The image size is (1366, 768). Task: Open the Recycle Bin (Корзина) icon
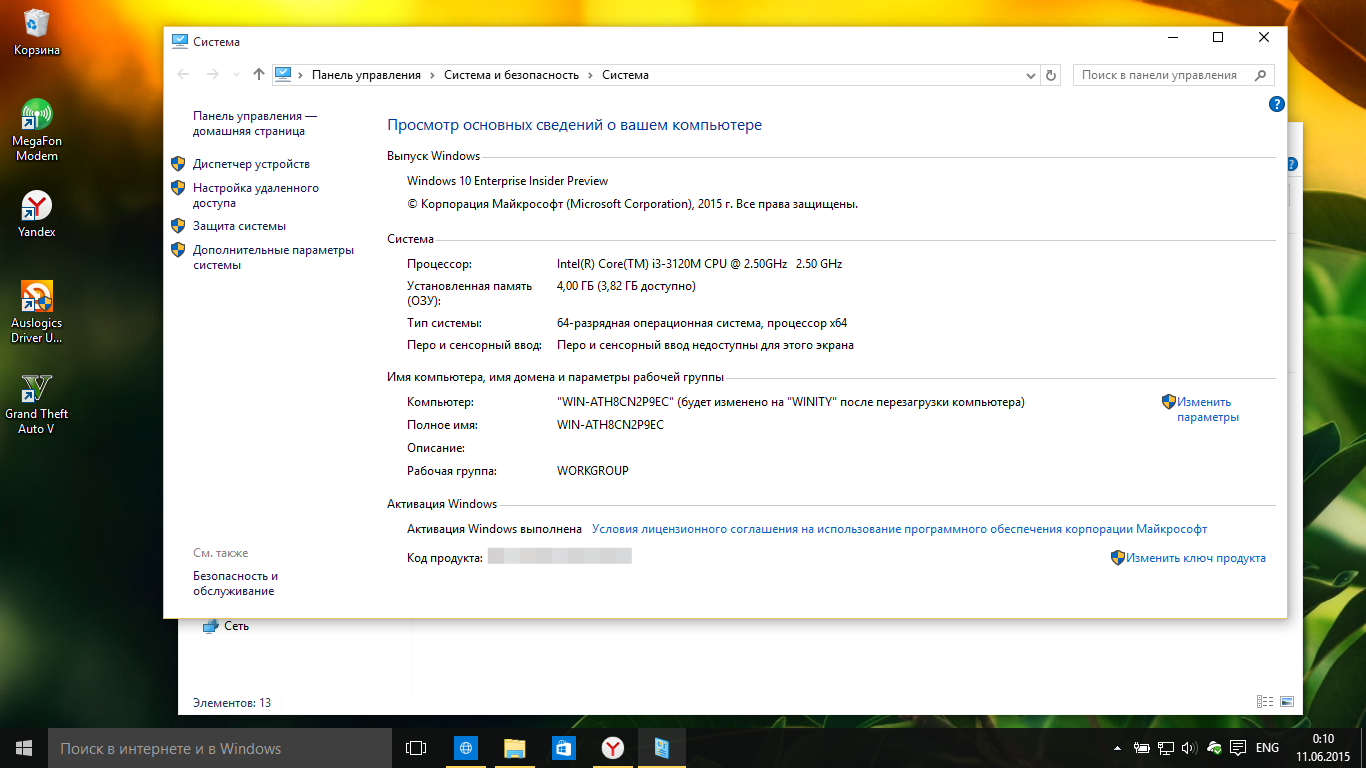click(x=37, y=25)
